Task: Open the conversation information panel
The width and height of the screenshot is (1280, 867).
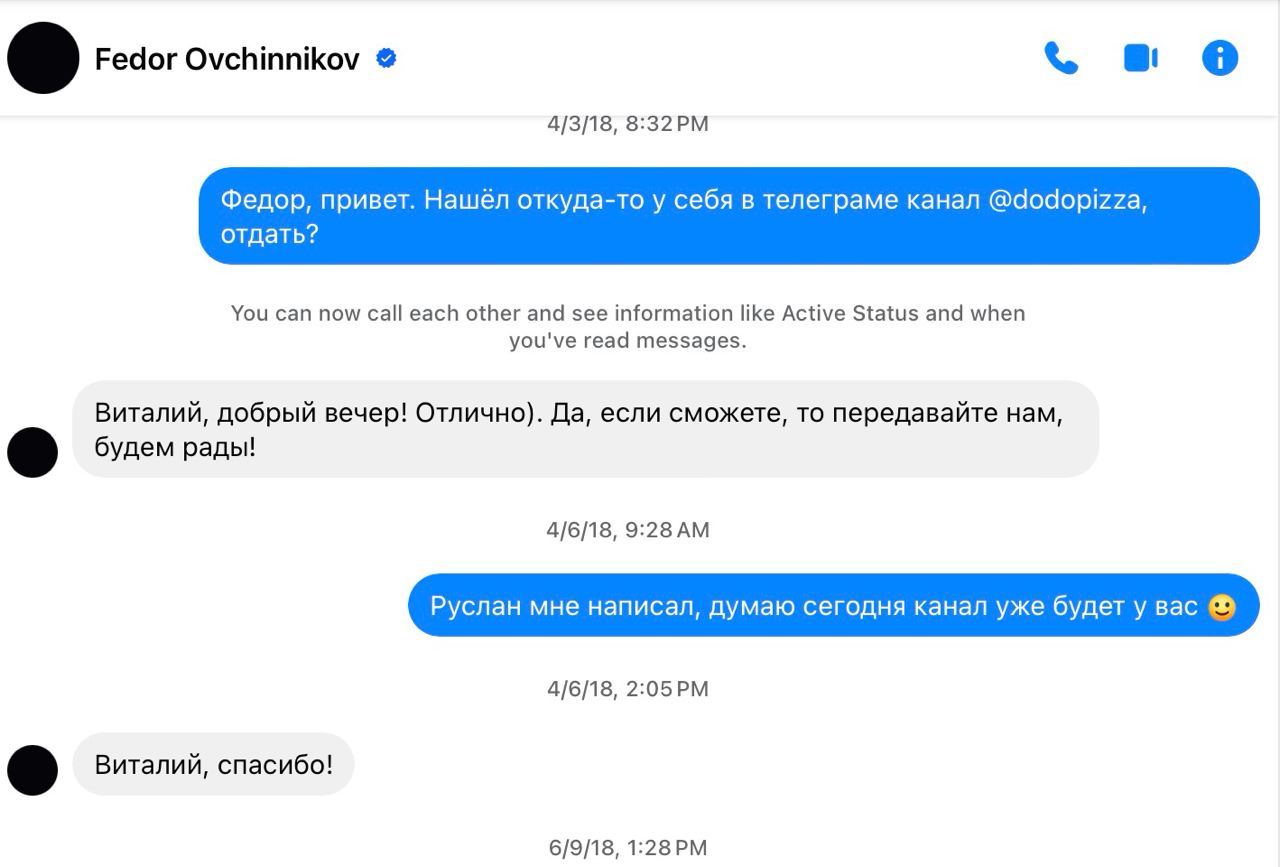Action: [1219, 58]
